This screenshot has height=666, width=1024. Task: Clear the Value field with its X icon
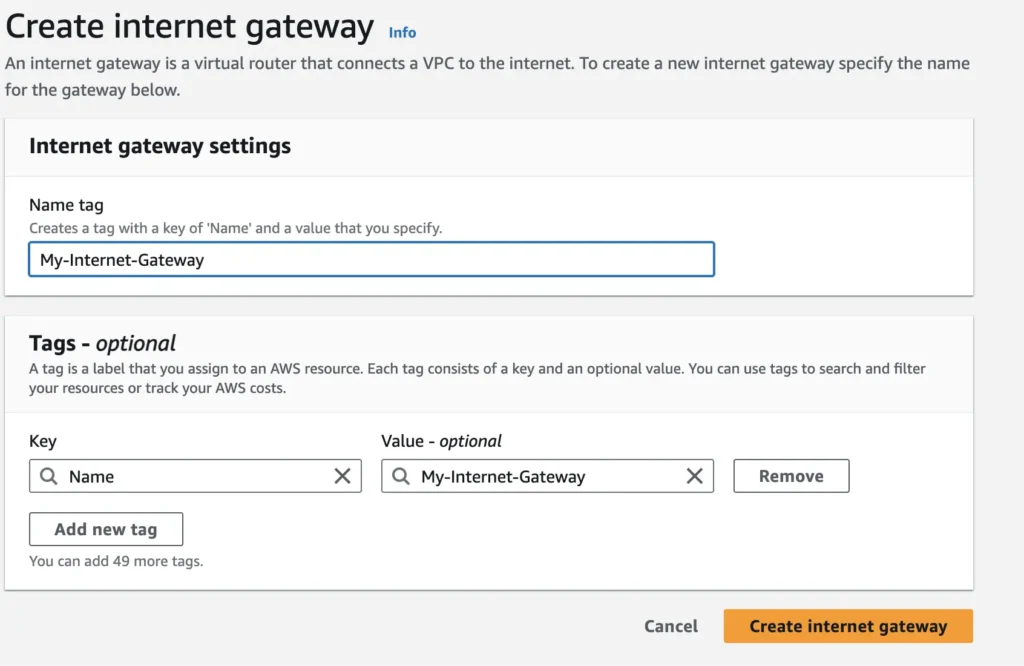click(x=694, y=477)
